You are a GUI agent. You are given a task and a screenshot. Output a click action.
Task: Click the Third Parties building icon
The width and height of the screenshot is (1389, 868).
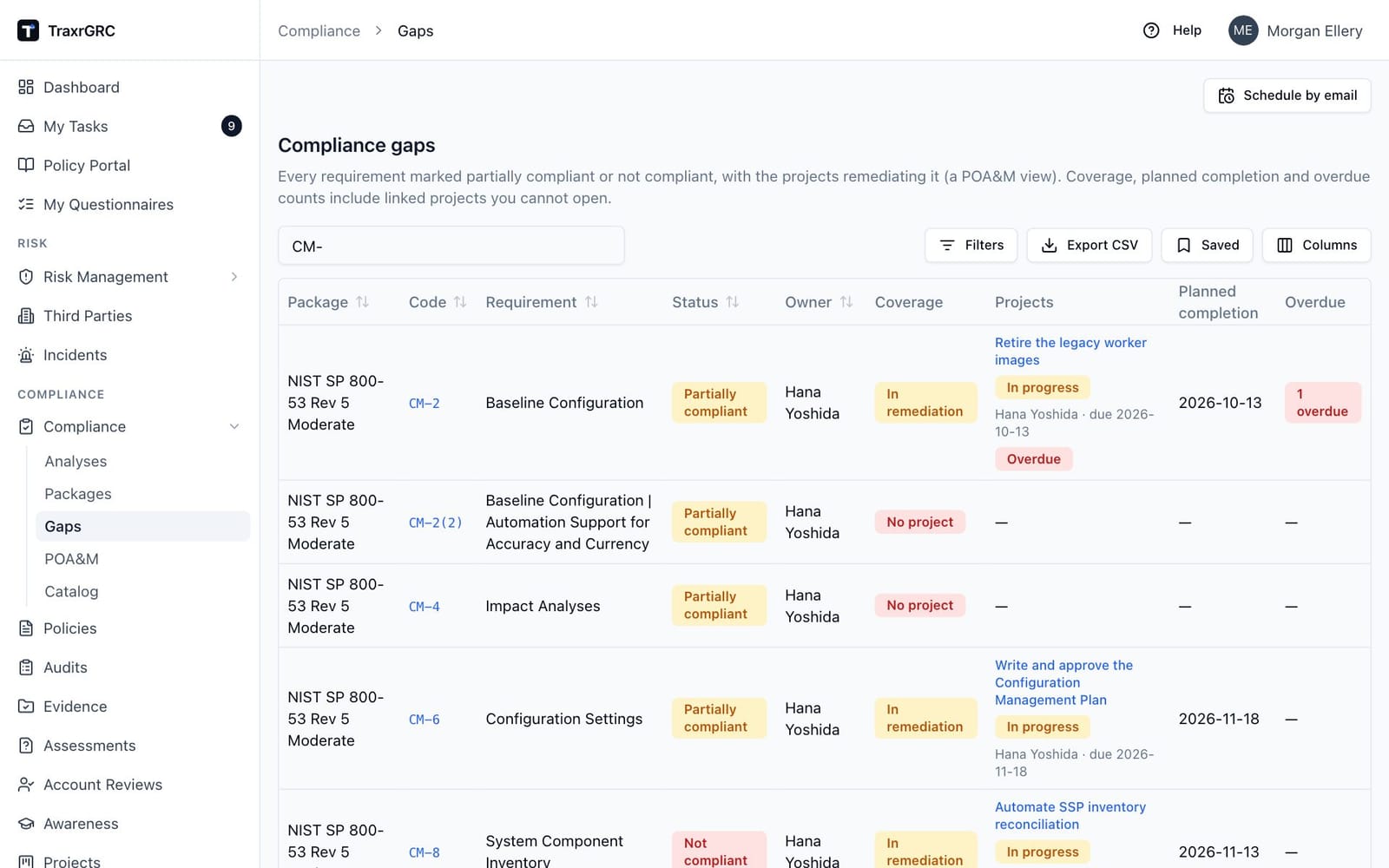coord(26,316)
